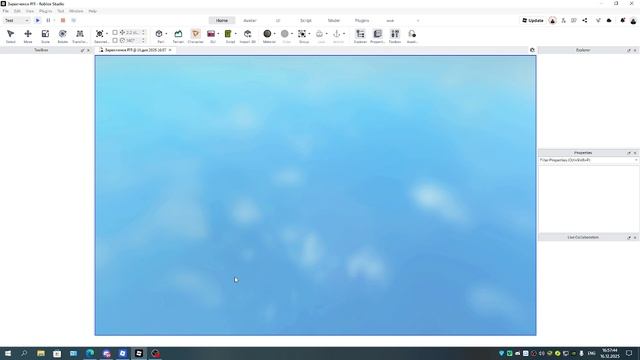
Task: Expand the Script dropdown arrow
Action: click(x=236, y=34)
